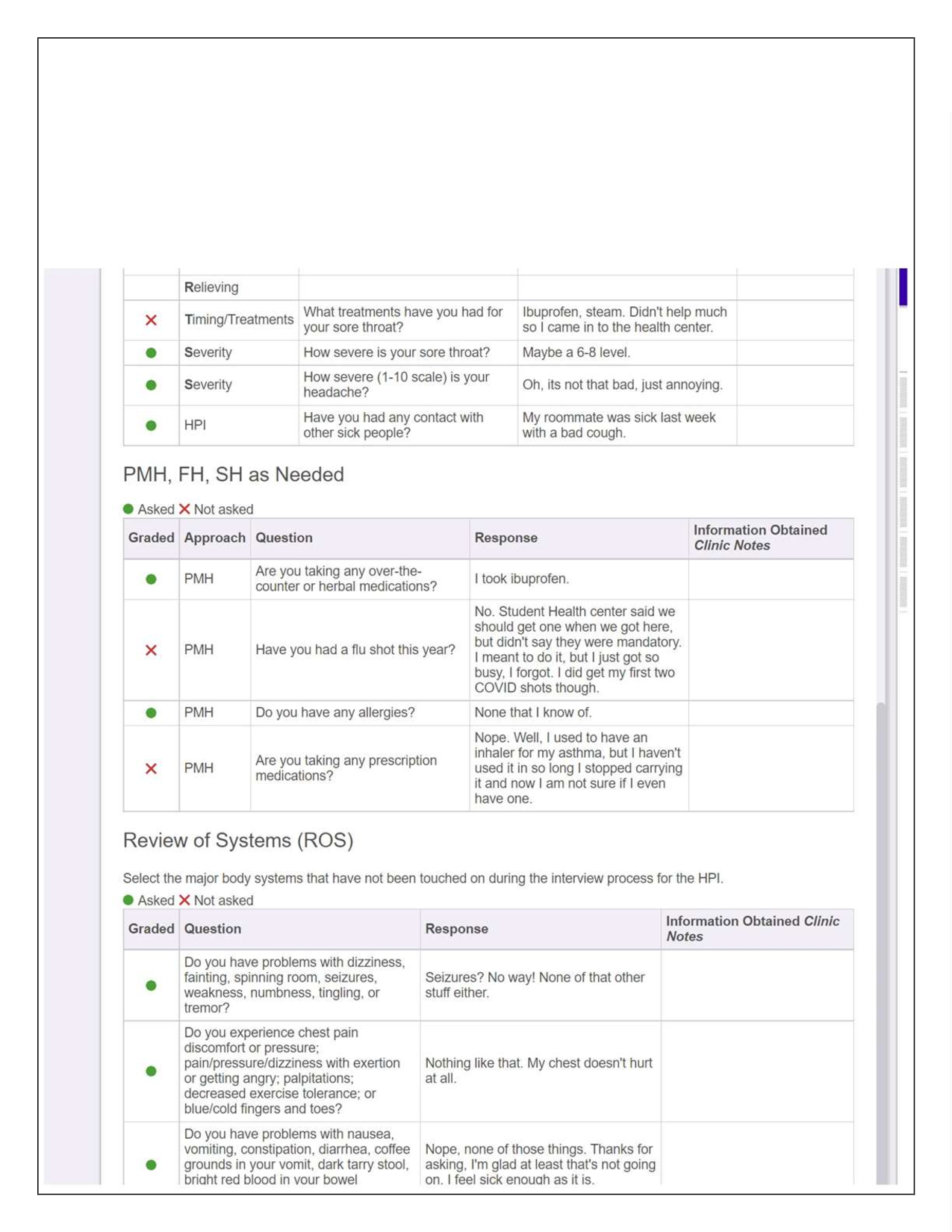952x1232 pixels.
Task: Click green dot beside allergies question
Action: click(151, 712)
